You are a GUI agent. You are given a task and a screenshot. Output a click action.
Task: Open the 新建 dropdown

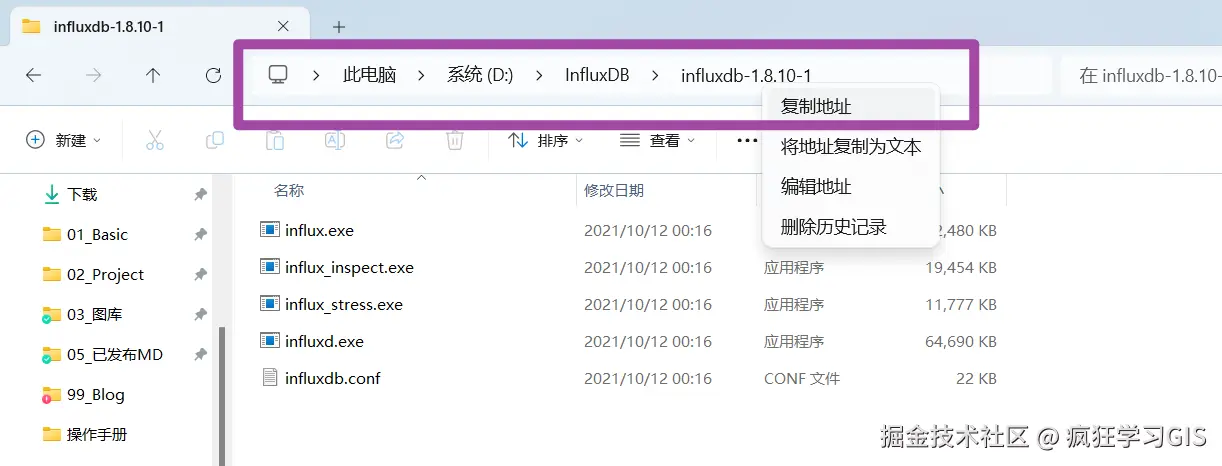(x=64, y=141)
